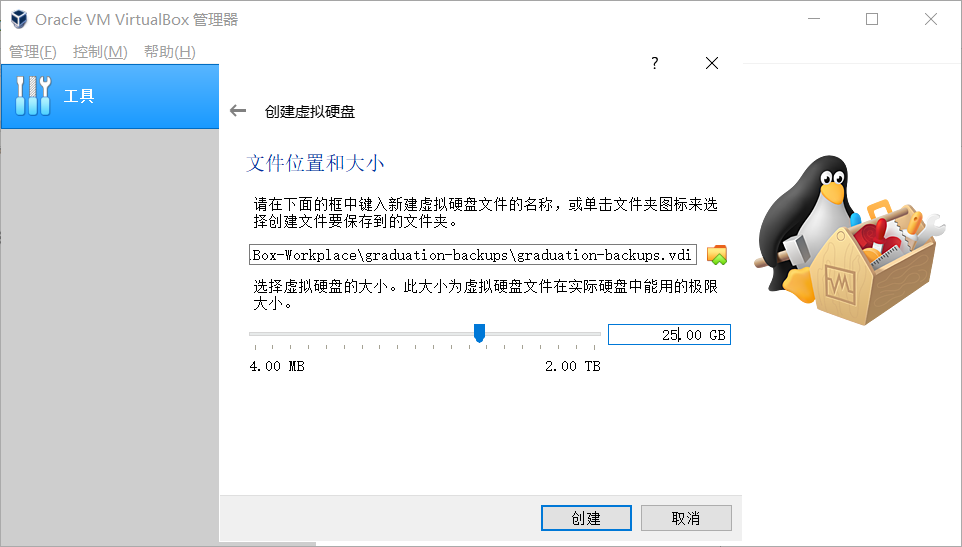Select the 工具 tools icon in sidebar
Viewport: 962px width, 547px height.
pyautogui.click(x=33, y=96)
